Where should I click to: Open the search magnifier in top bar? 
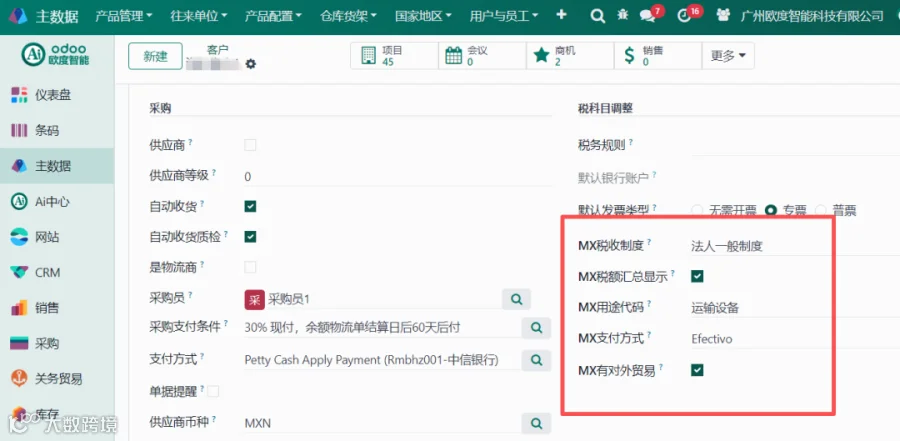[598, 16]
